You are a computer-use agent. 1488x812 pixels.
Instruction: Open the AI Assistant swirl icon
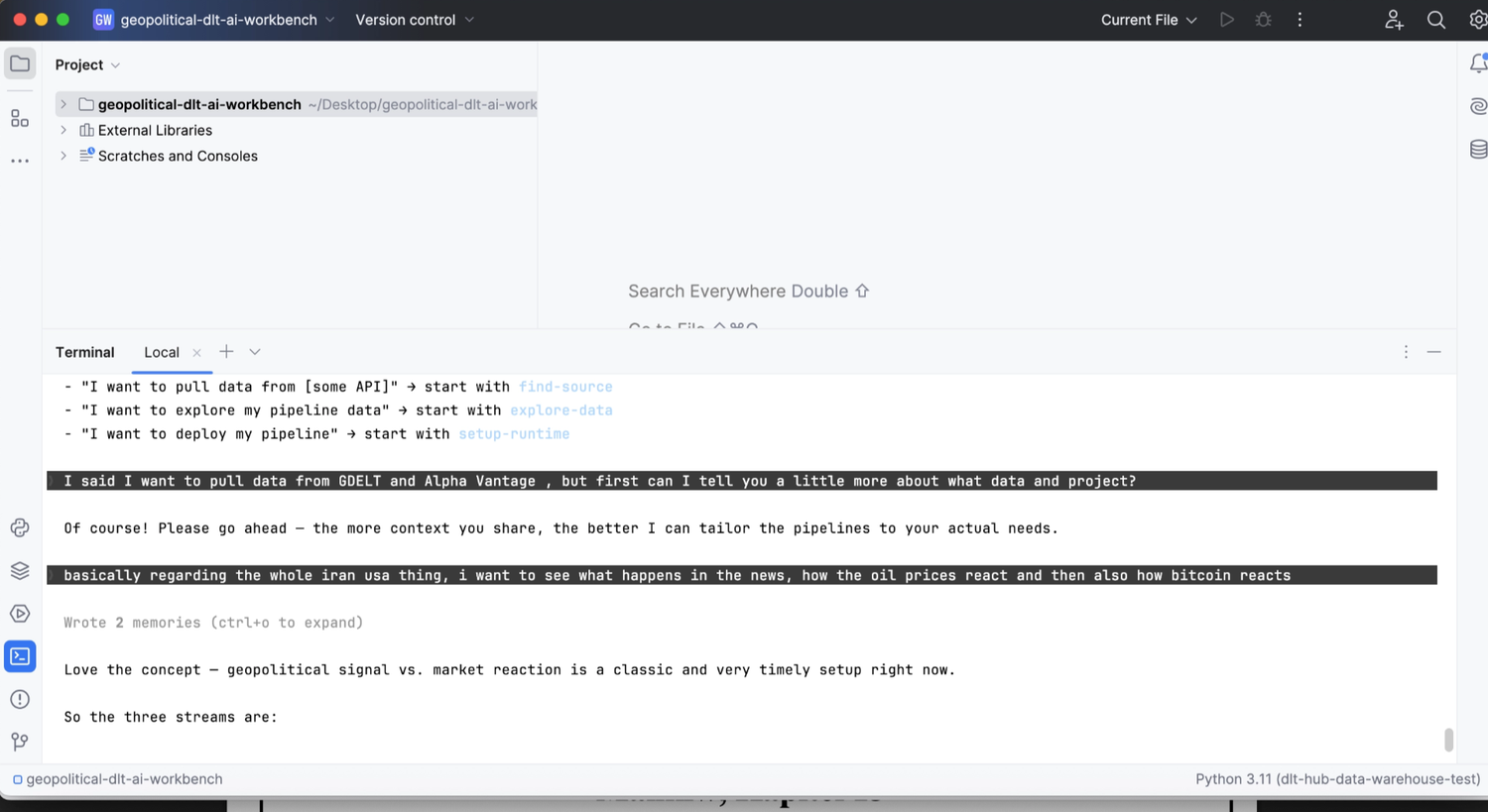point(1478,106)
